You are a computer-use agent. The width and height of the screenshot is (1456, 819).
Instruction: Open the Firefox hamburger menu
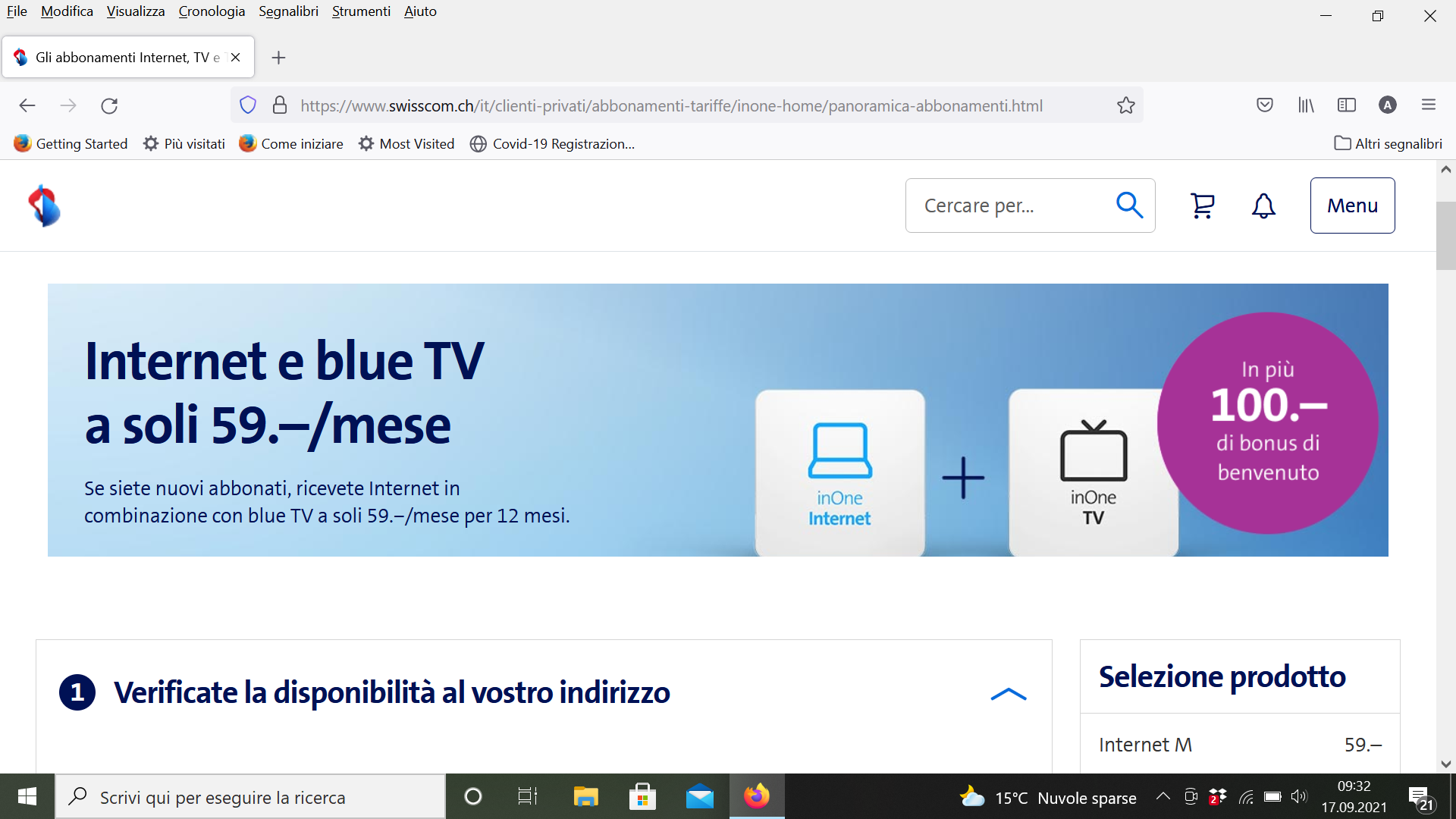pos(1429,105)
